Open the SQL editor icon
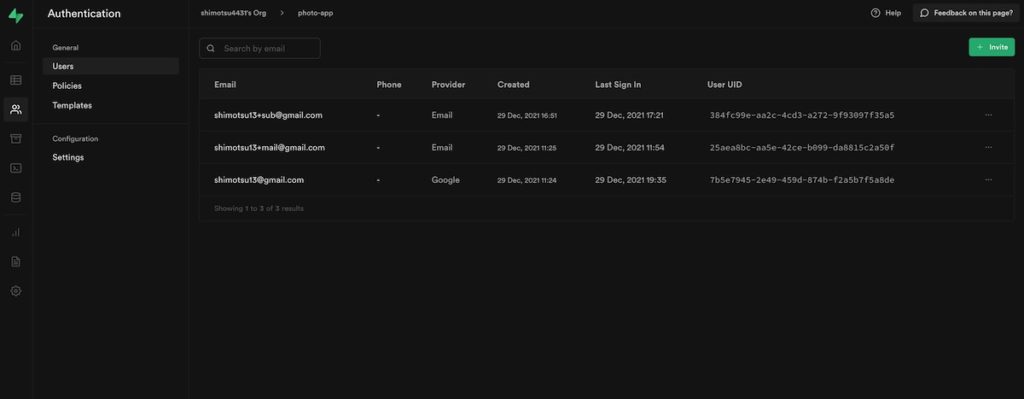1024x399 pixels. coord(16,168)
